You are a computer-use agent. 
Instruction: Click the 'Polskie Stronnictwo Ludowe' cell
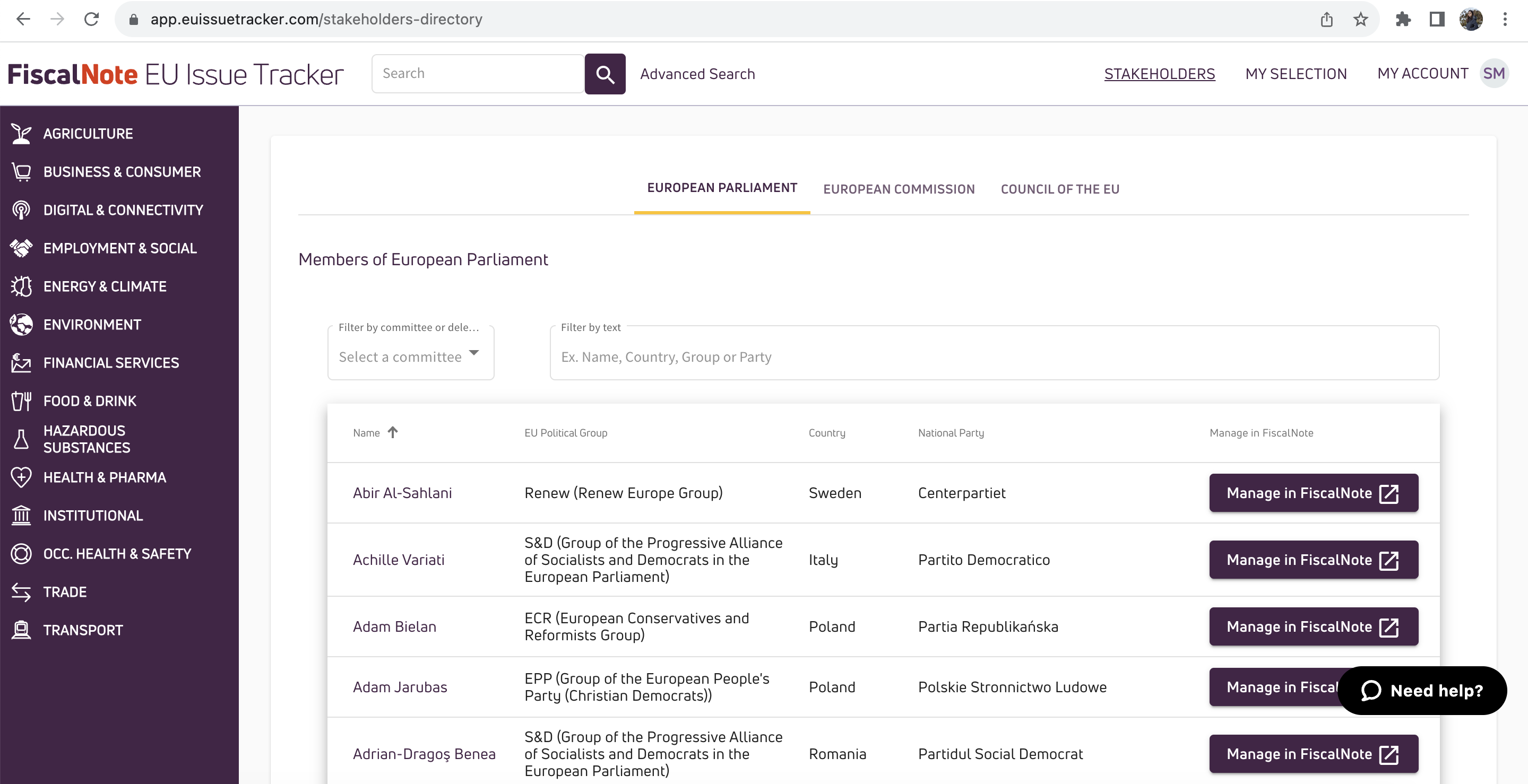pos(1012,687)
